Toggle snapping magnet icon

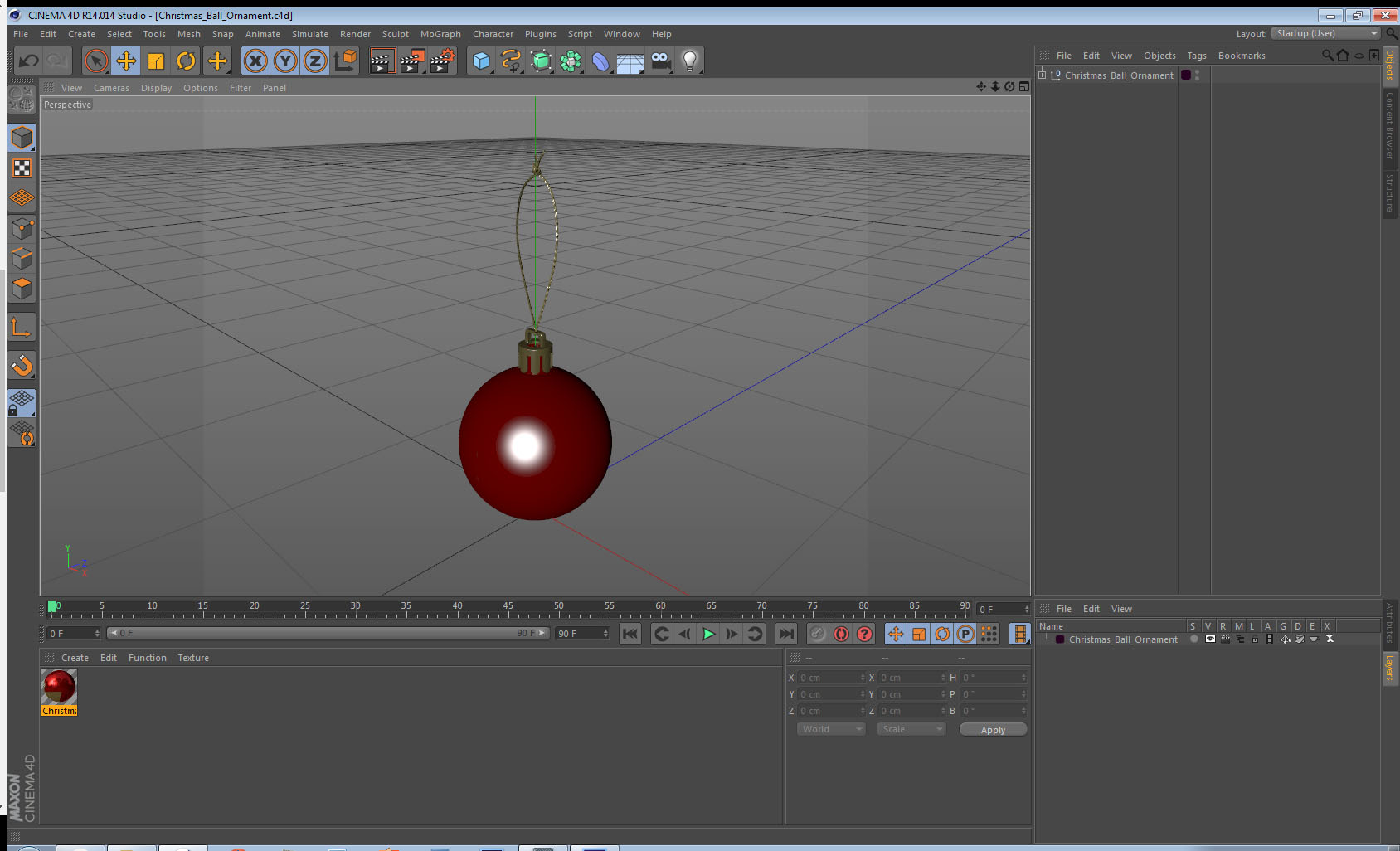pos(22,365)
